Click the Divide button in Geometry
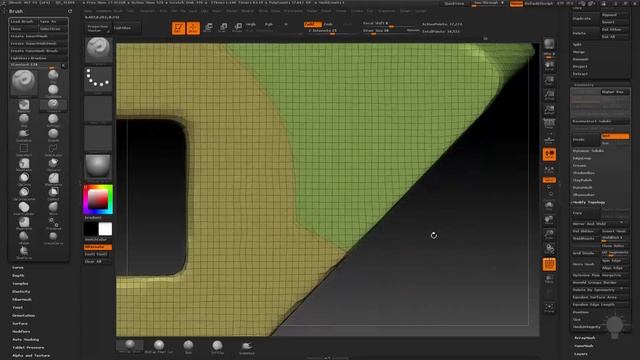 (585, 140)
